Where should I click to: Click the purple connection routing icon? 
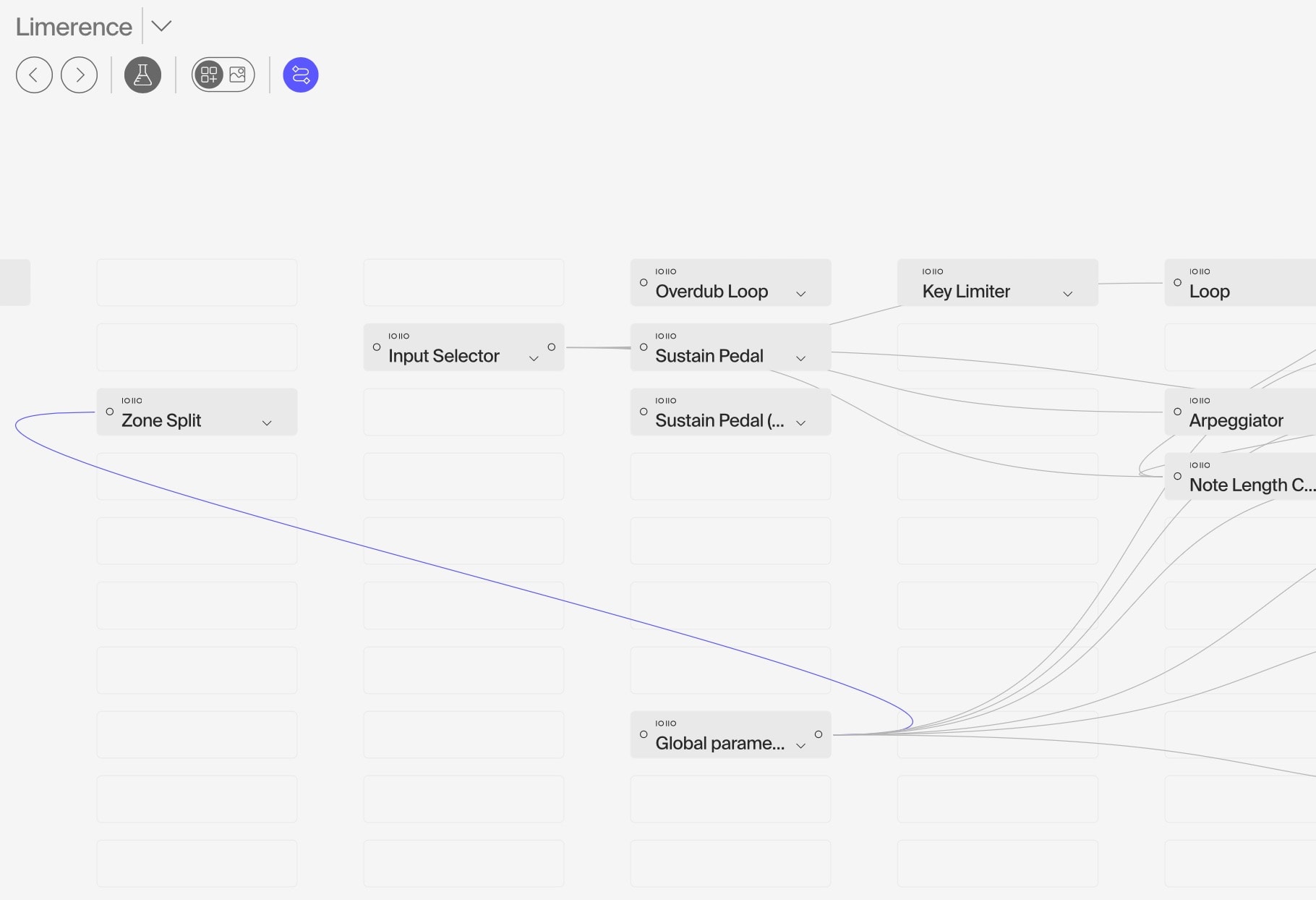click(301, 75)
